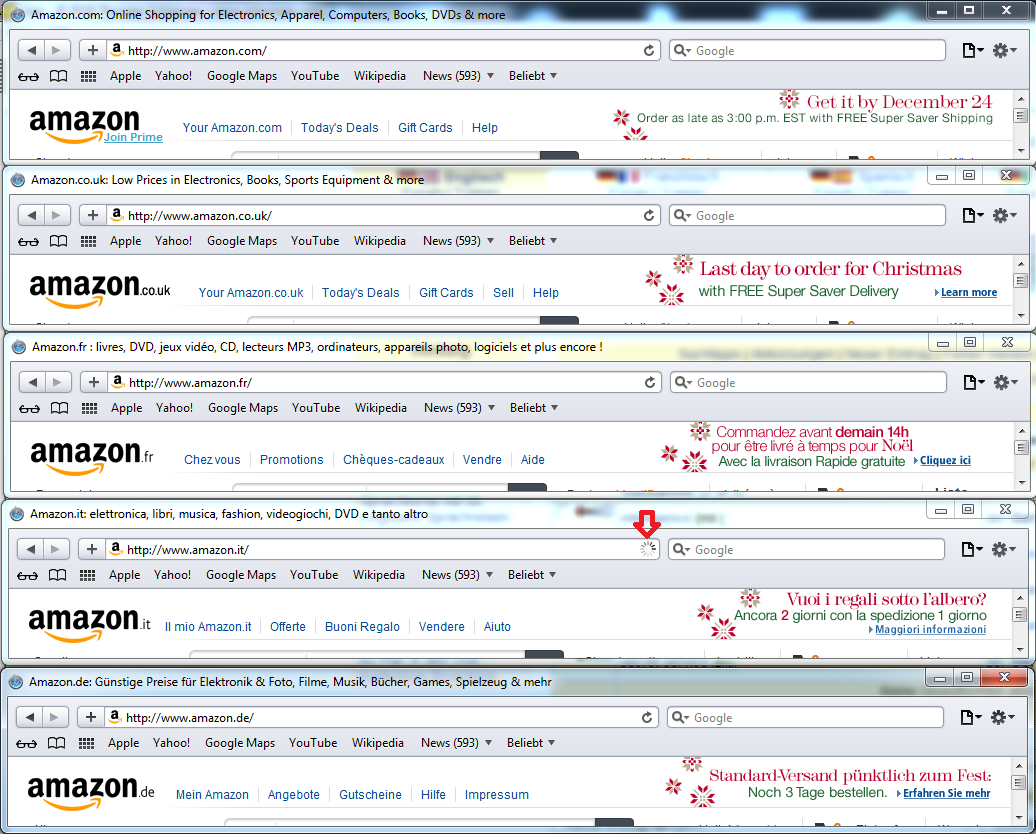This screenshot has height=834, width=1036.
Task: Click amazon.it logo
Action: click(x=89, y=625)
